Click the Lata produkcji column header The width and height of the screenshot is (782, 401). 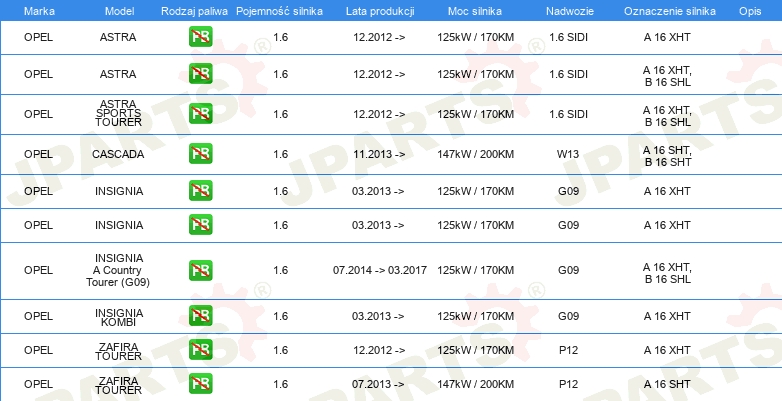(x=380, y=11)
